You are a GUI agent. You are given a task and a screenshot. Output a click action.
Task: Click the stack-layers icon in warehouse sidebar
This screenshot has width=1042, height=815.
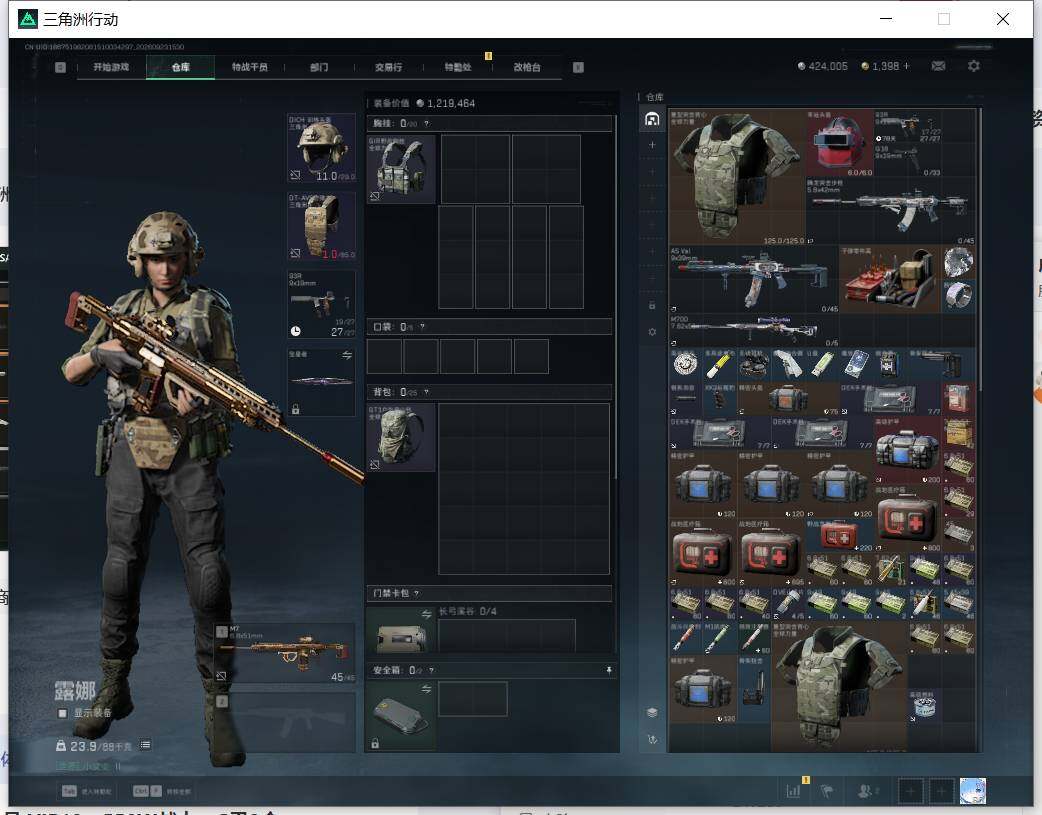pos(652,712)
